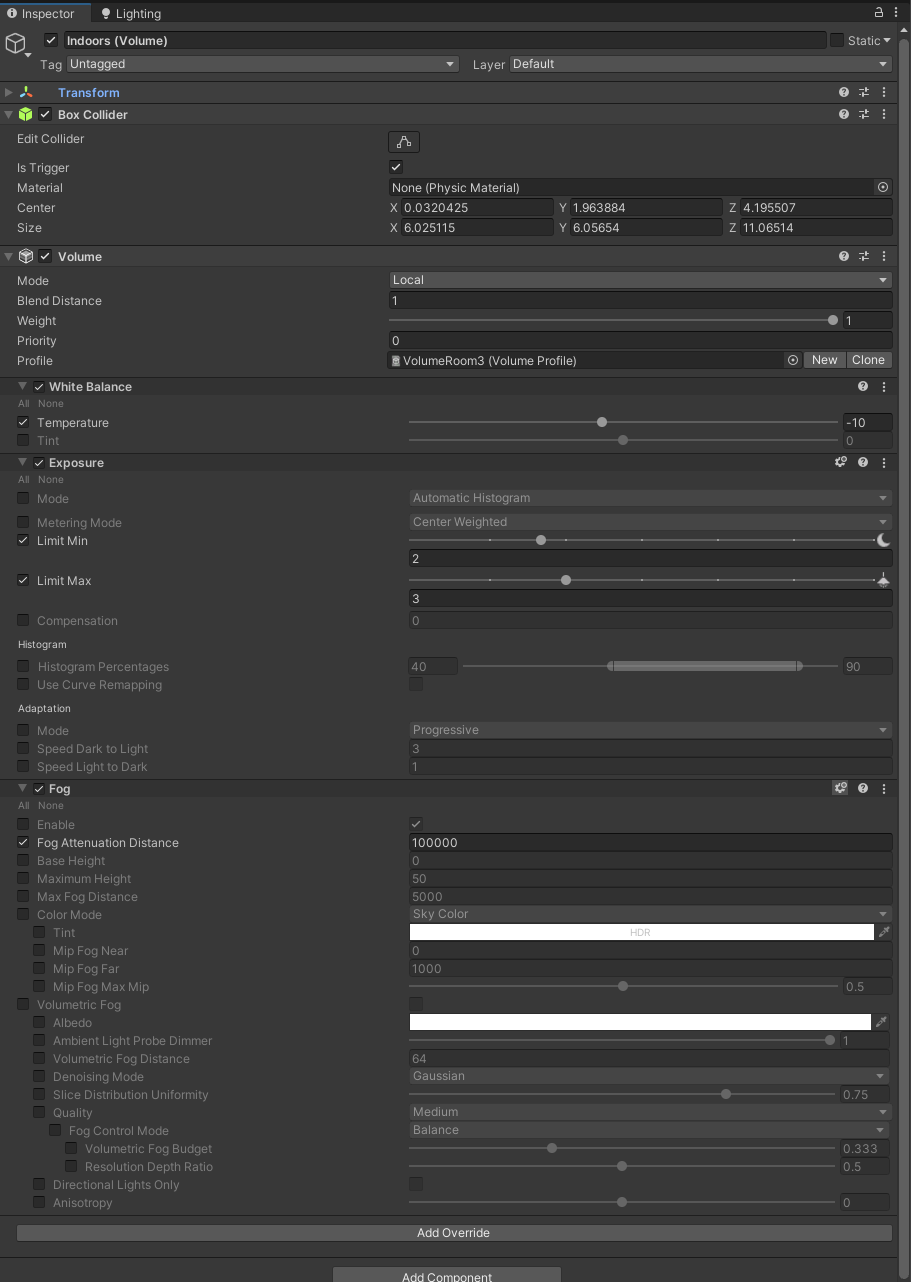The image size is (911, 1282).
Task: Click the Edit Collider button icon
Action: coord(403,141)
